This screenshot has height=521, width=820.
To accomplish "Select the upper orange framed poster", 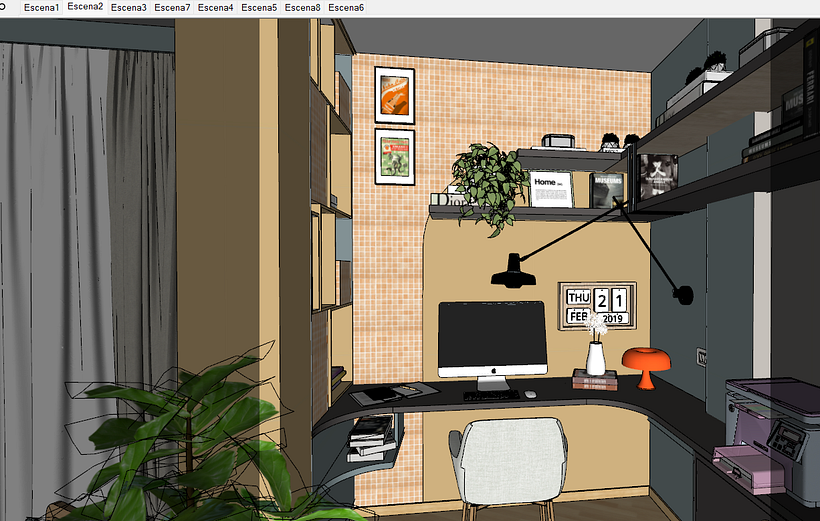I will (x=394, y=95).
